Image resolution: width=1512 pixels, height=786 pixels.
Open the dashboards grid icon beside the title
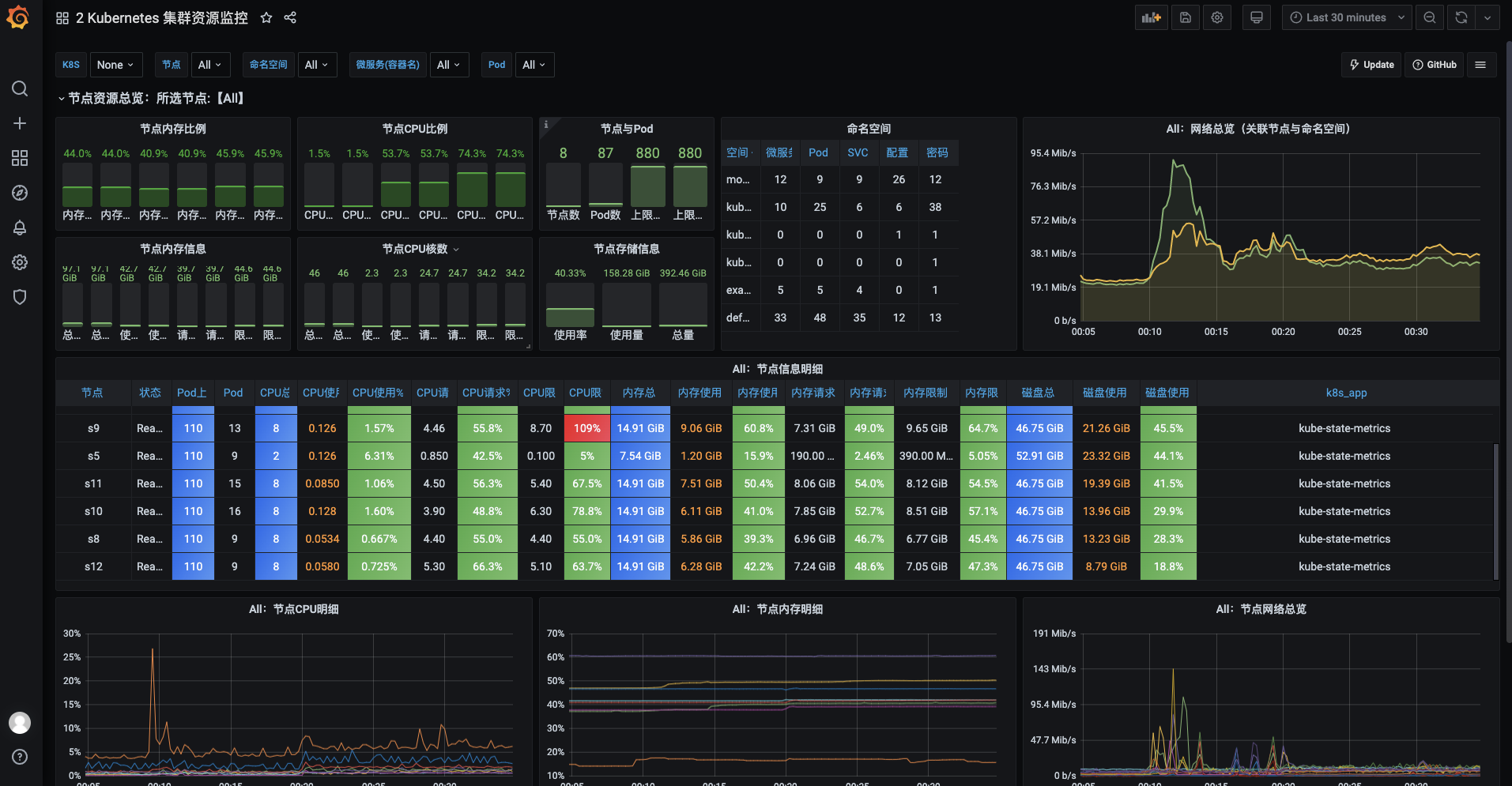(x=62, y=18)
